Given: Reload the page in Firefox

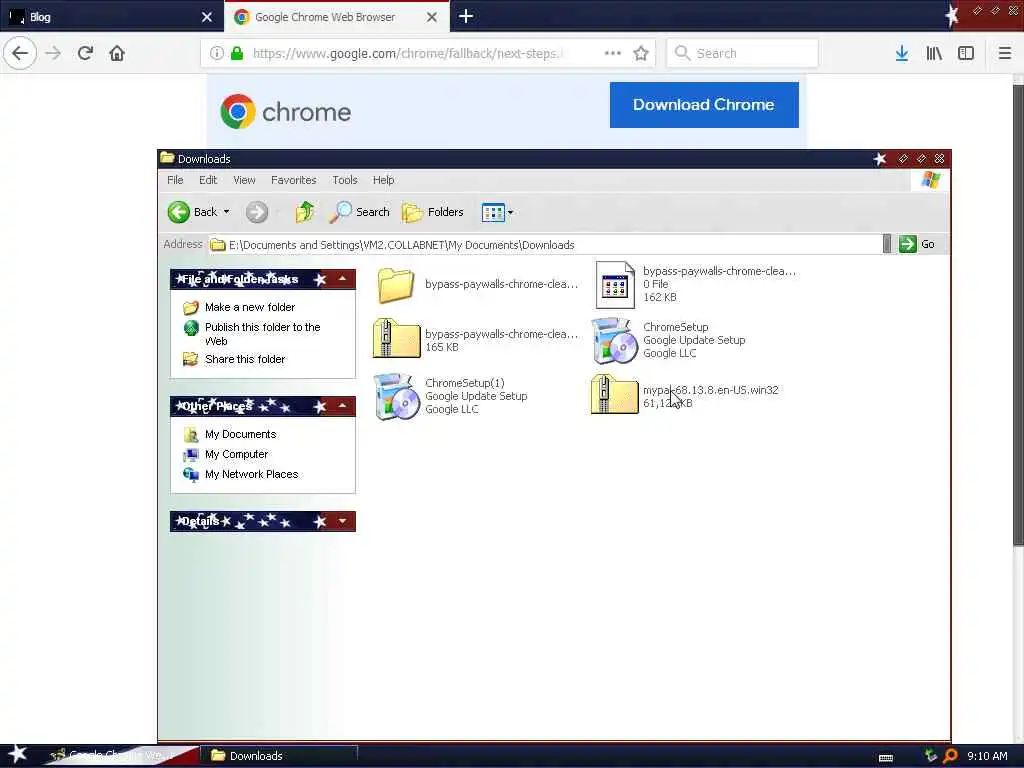Looking at the screenshot, I should [x=85, y=53].
